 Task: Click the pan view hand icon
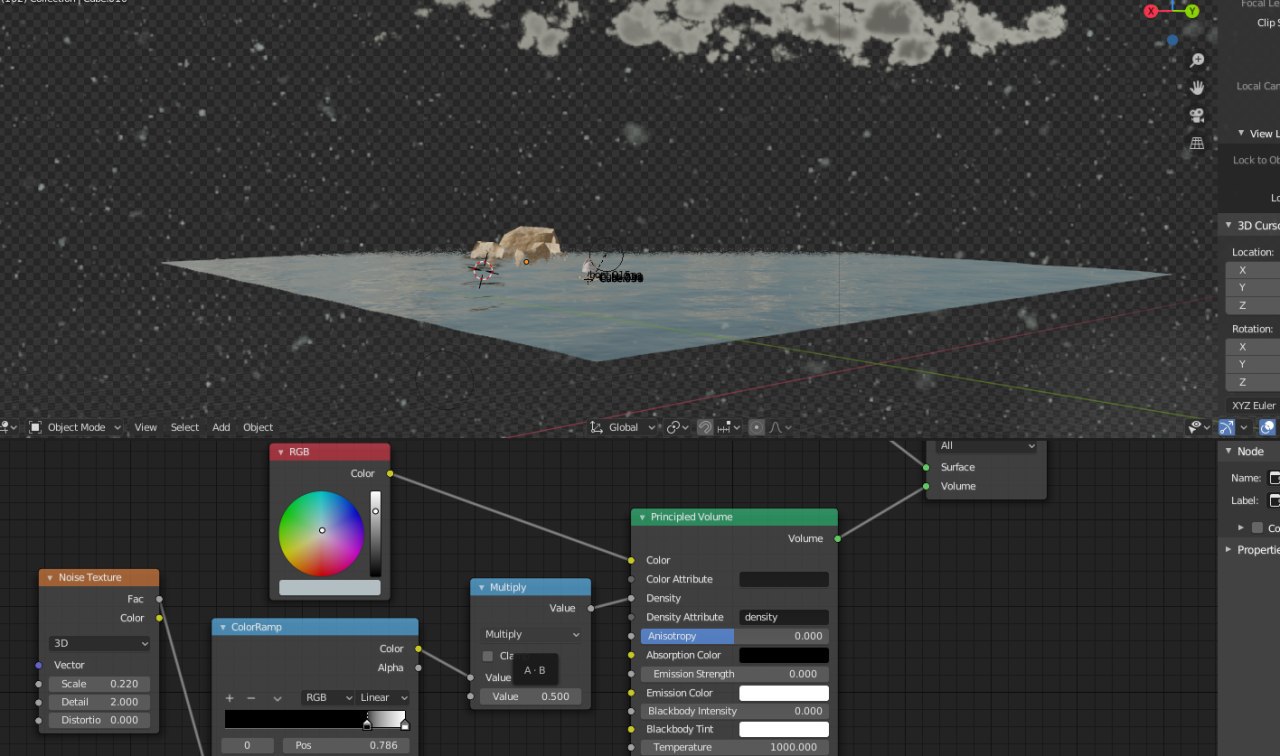(x=1197, y=88)
